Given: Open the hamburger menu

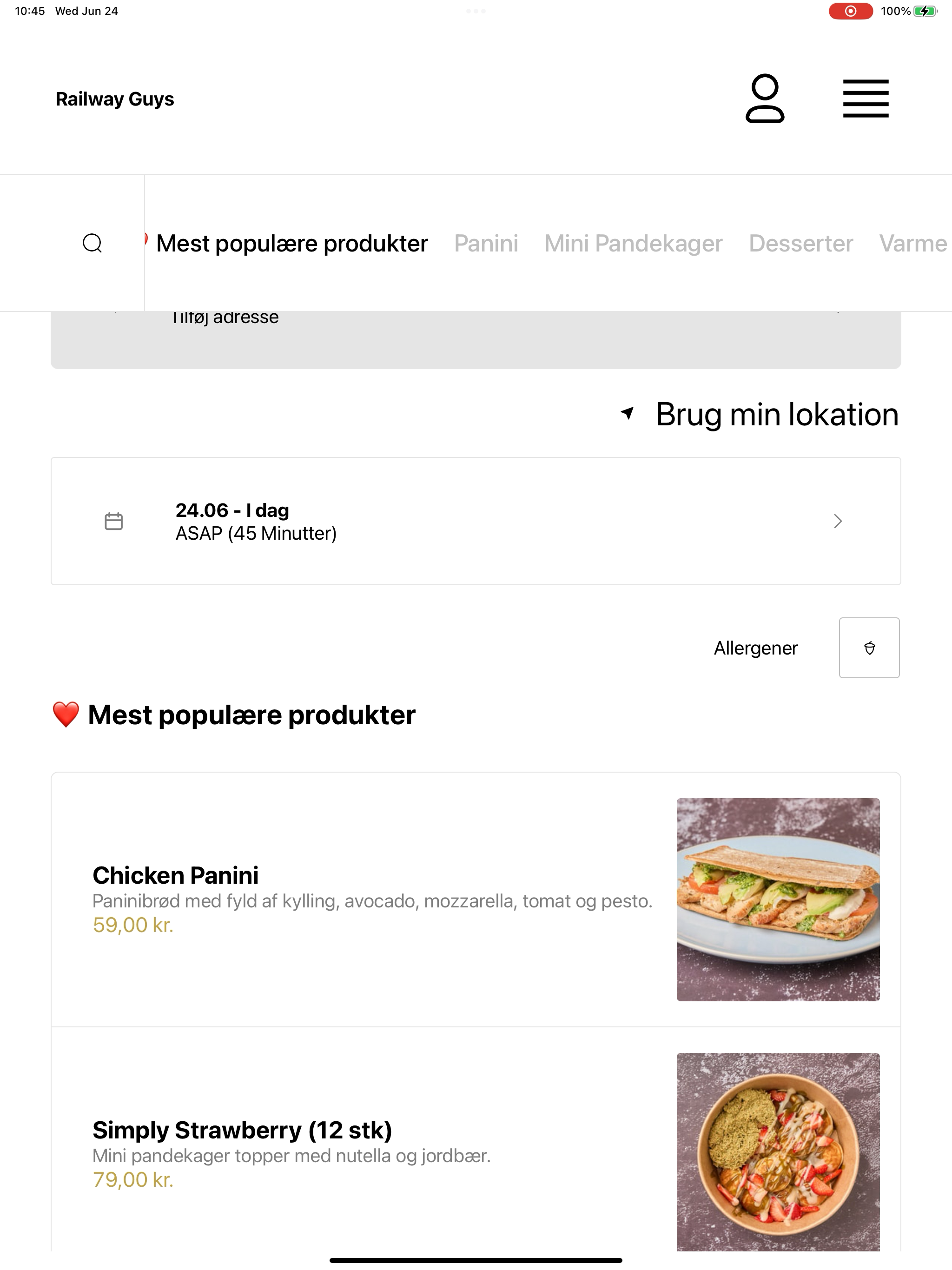Looking at the screenshot, I should pyautogui.click(x=865, y=99).
